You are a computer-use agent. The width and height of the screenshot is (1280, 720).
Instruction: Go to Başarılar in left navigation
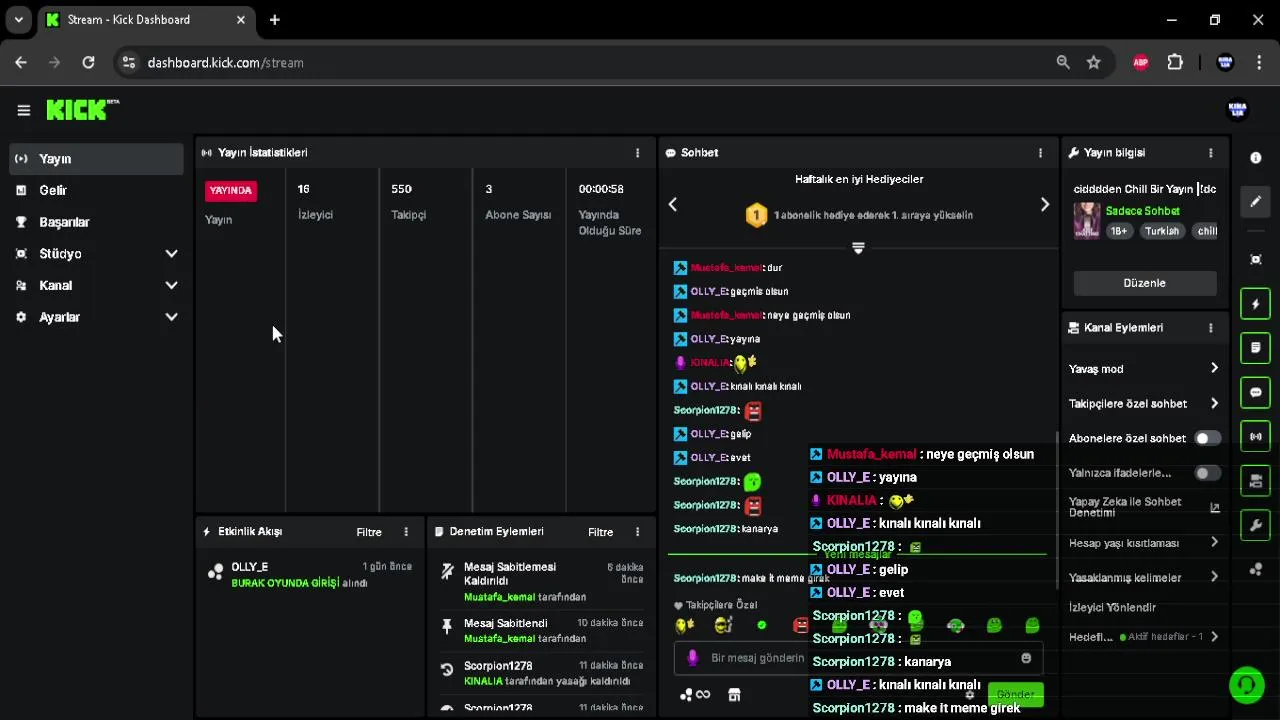pyautogui.click(x=97, y=222)
